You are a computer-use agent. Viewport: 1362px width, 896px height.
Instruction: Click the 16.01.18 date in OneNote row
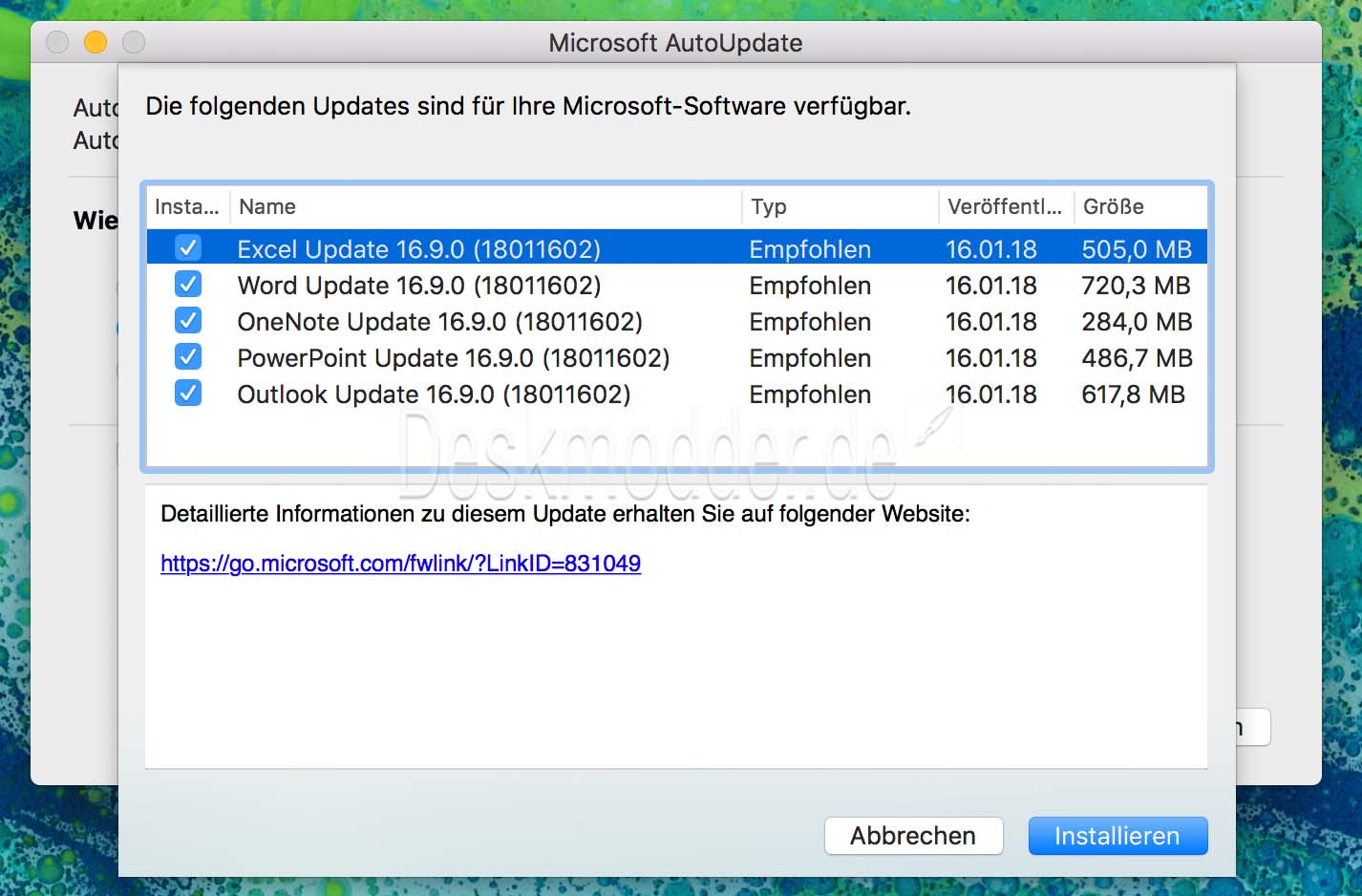[x=991, y=322]
